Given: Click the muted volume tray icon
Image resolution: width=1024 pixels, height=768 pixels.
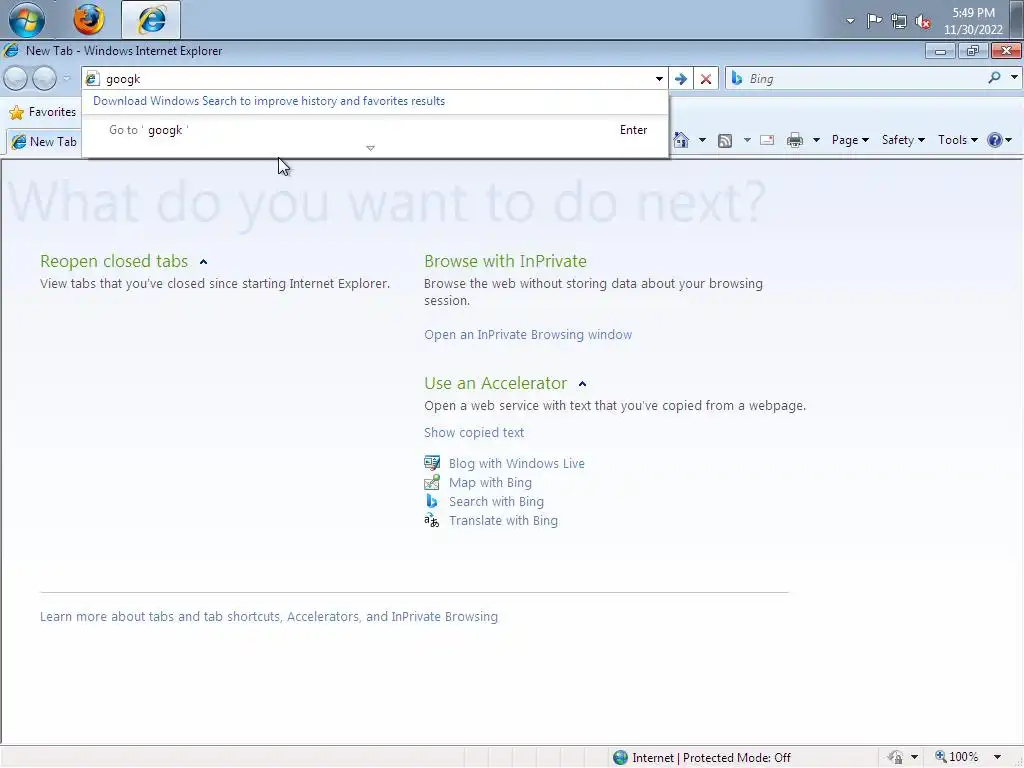Looking at the screenshot, I should click(923, 22).
